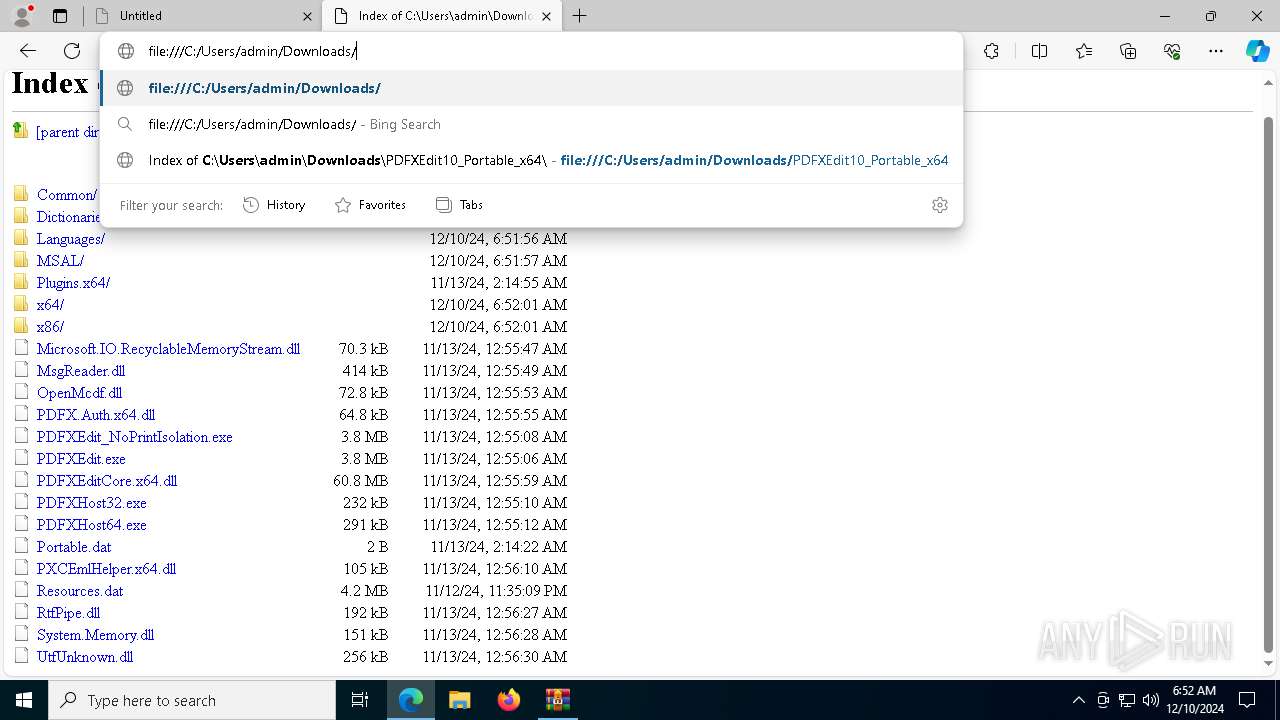Pick the PDFXEdit10_Portable_x64 history suggestion

point(531,160)
